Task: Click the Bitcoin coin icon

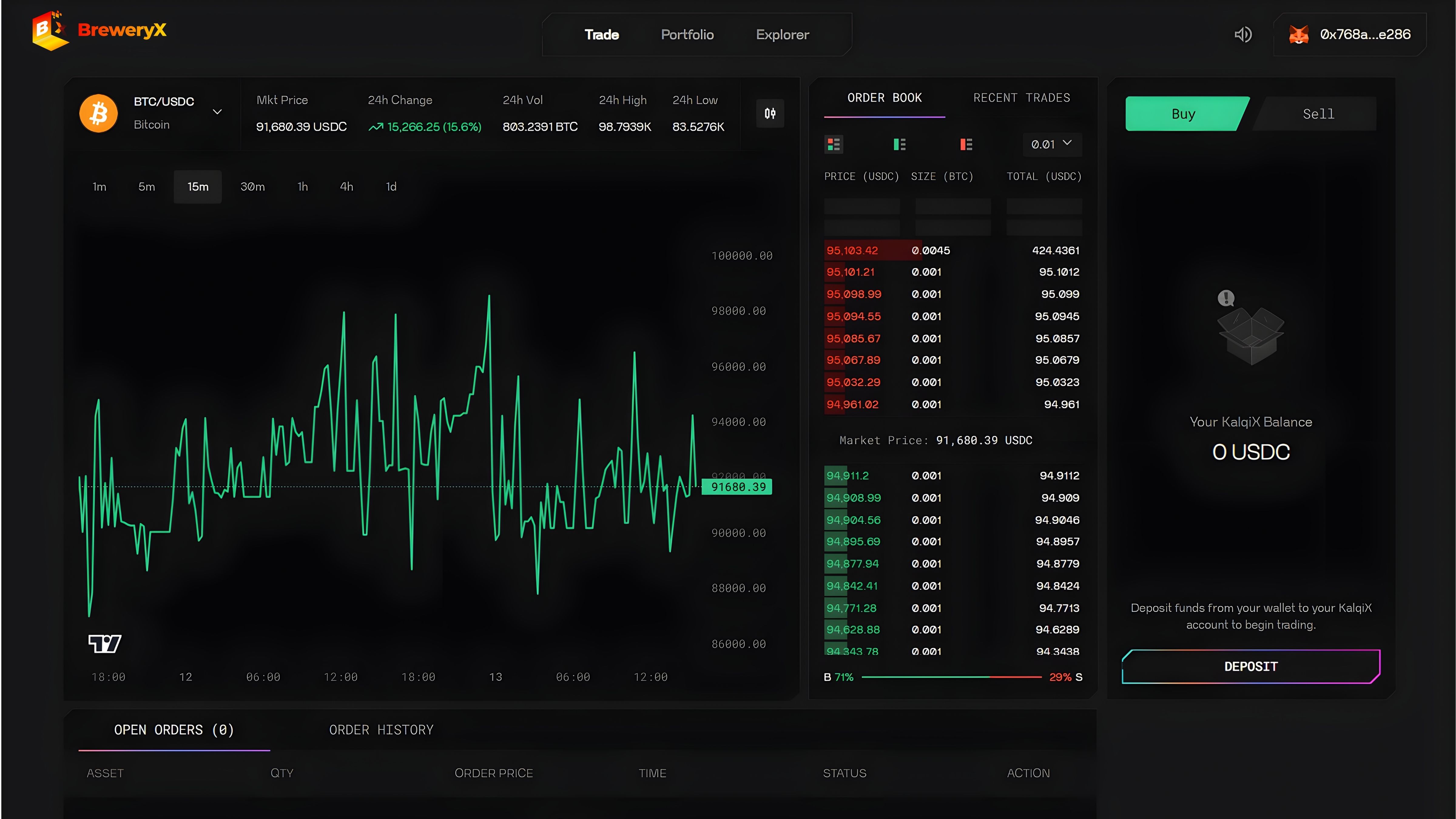Action: pyautogui.click(x=99, y=113)
